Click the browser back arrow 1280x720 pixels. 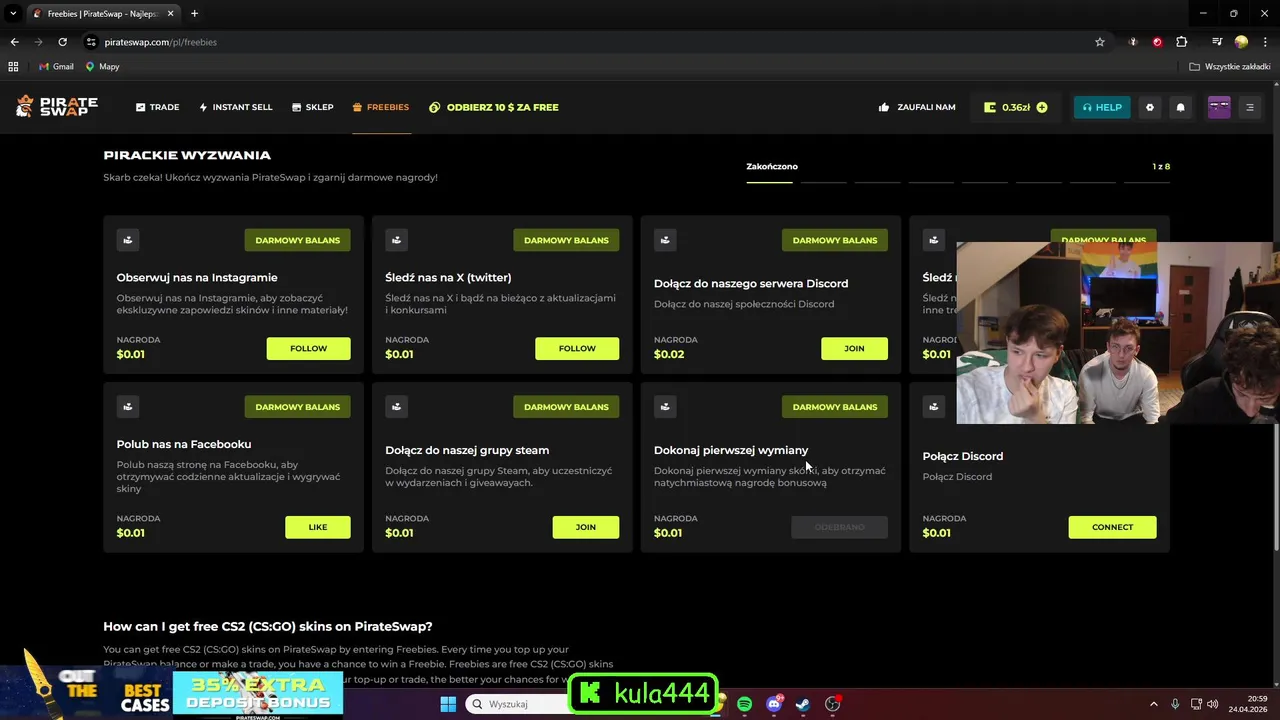[14, 42]
